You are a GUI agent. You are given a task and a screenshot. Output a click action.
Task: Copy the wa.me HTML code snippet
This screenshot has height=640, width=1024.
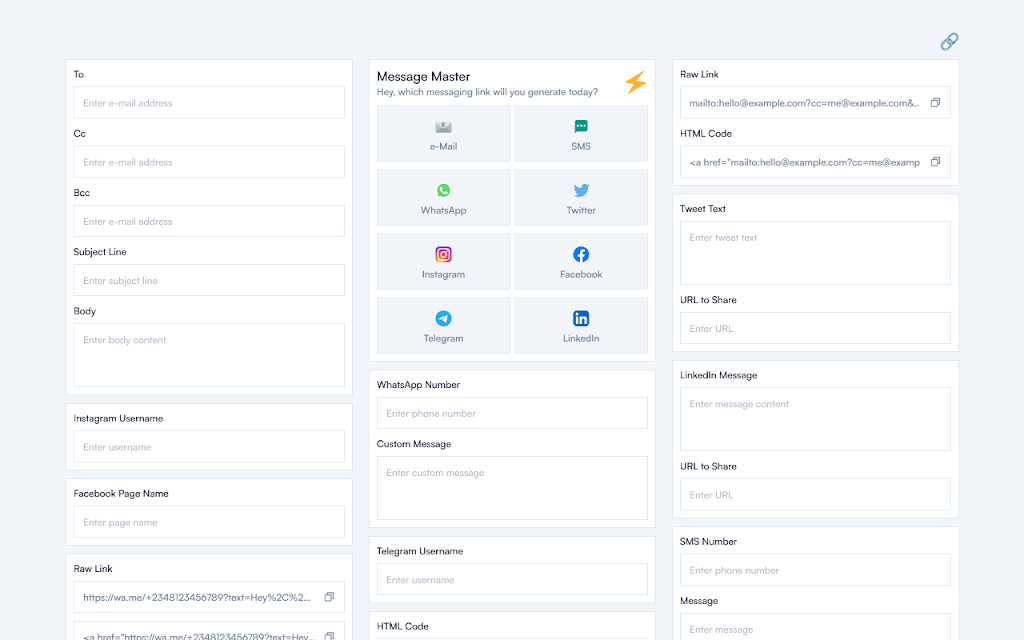(329, 635)
